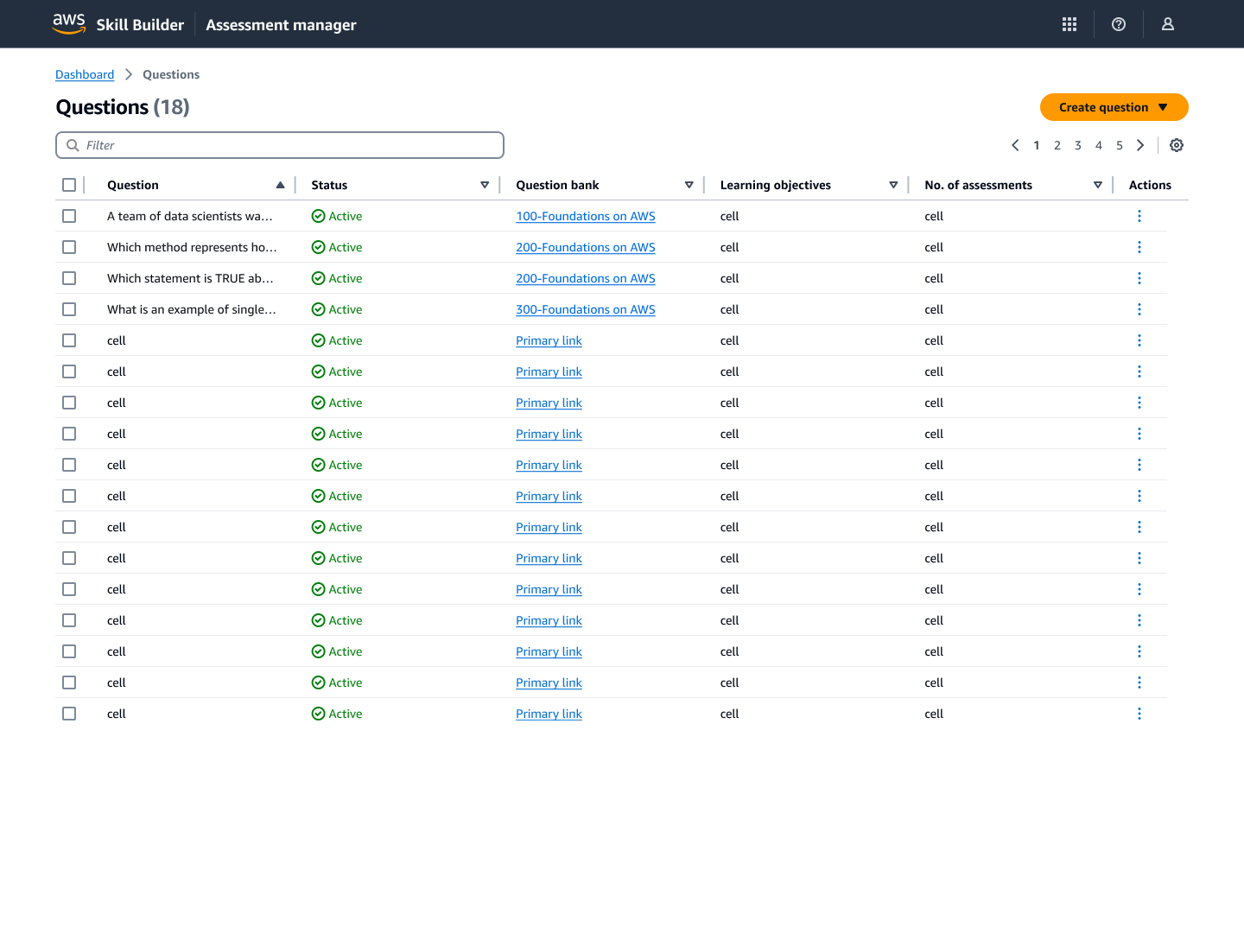Open actions menu for 'Which method represents' row
Screen dimensions: 1244x952
(x=1139, y=247)
